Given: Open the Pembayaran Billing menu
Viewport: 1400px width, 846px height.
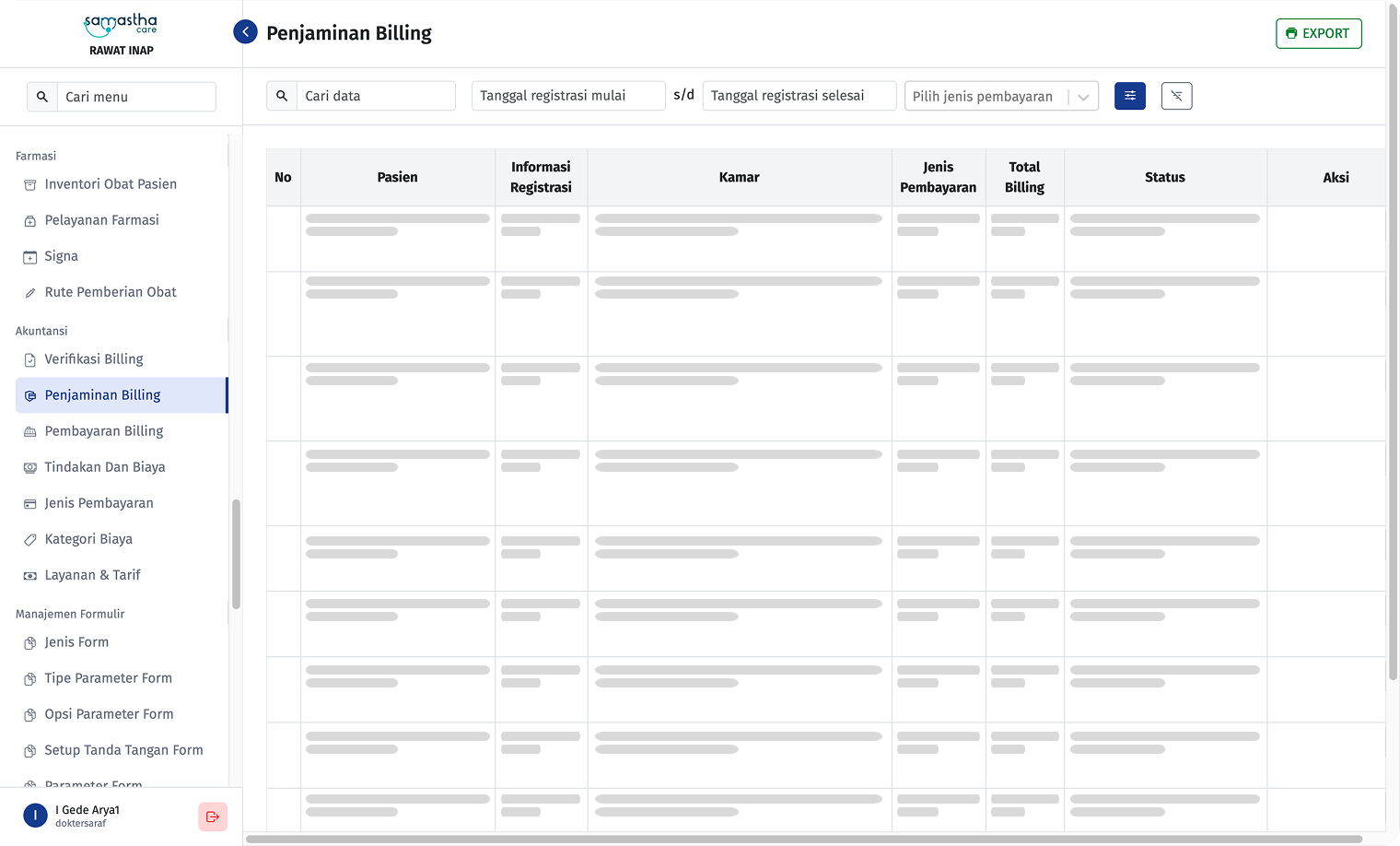Looking at the screenshot, I should click(x=103, y=431).
